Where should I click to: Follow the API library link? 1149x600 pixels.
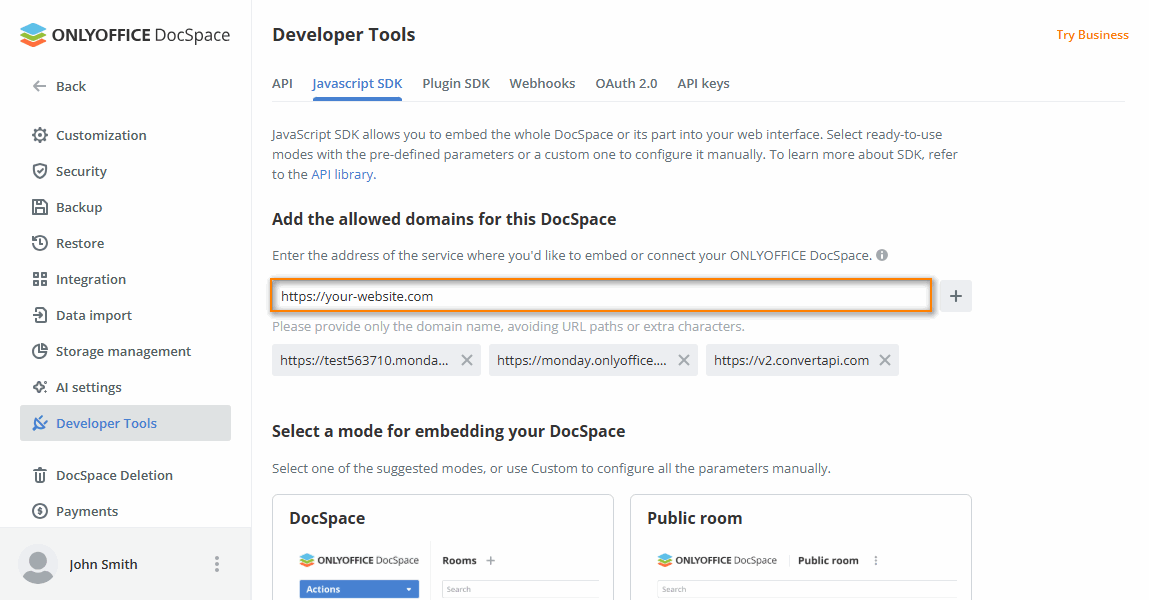[342, 174]
